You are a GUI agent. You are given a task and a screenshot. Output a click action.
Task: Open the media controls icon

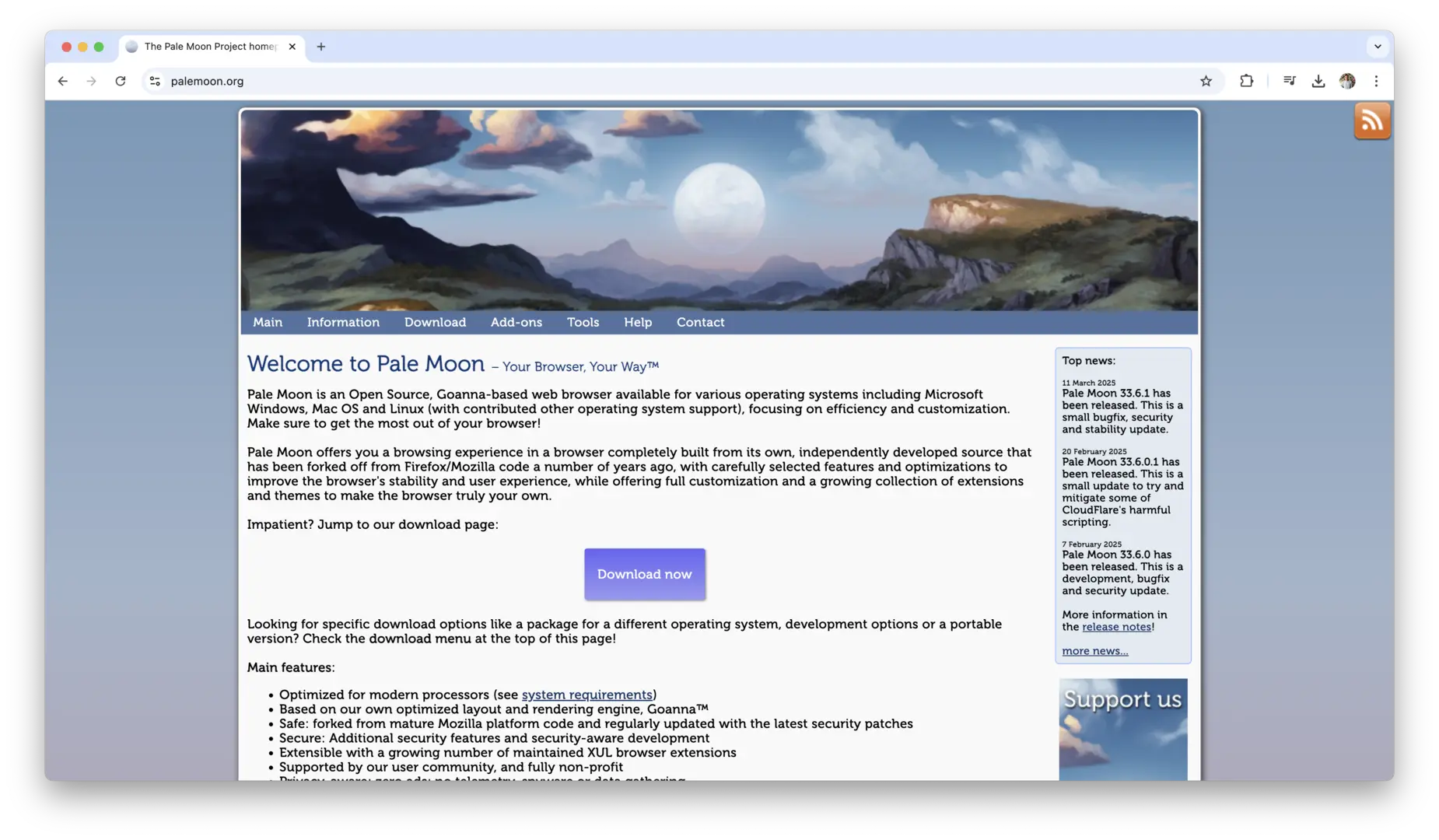click(x=1289, y=81)
